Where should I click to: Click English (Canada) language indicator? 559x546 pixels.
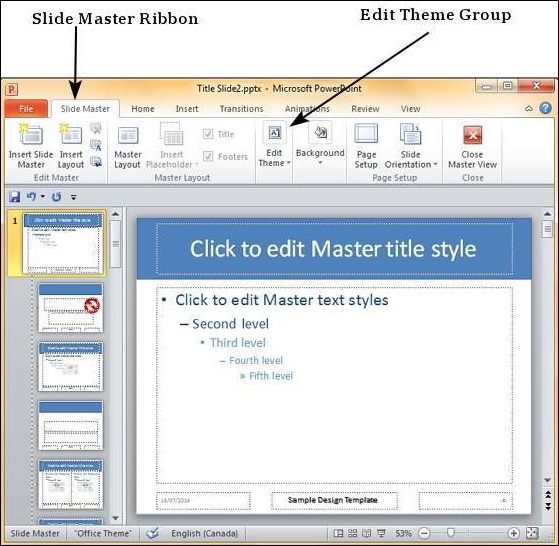pyautogui.click(x=204, y=534)
